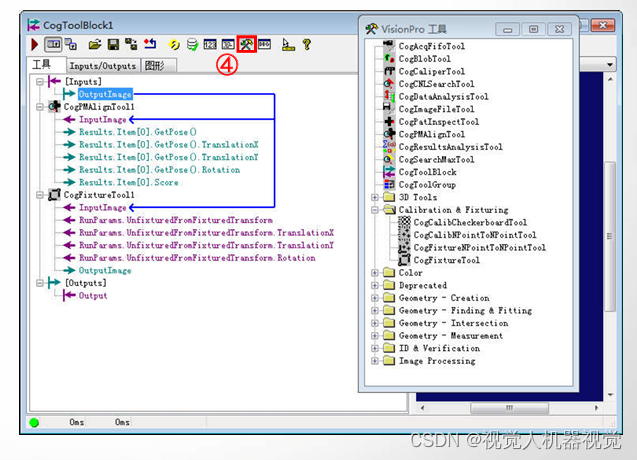
Task: Select CogImageFileTool in toolbox
Action: coord(436,109)
